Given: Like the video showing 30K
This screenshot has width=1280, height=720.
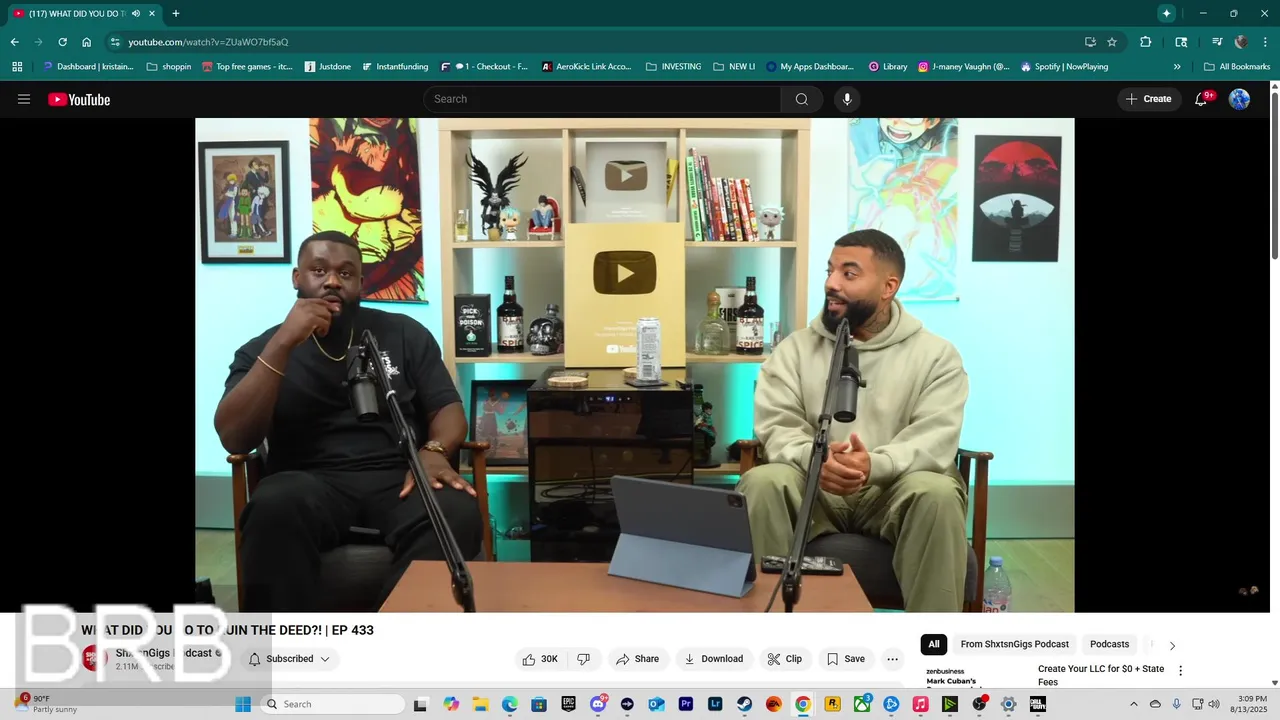Looking at the screenshot, I should (540, 659).
